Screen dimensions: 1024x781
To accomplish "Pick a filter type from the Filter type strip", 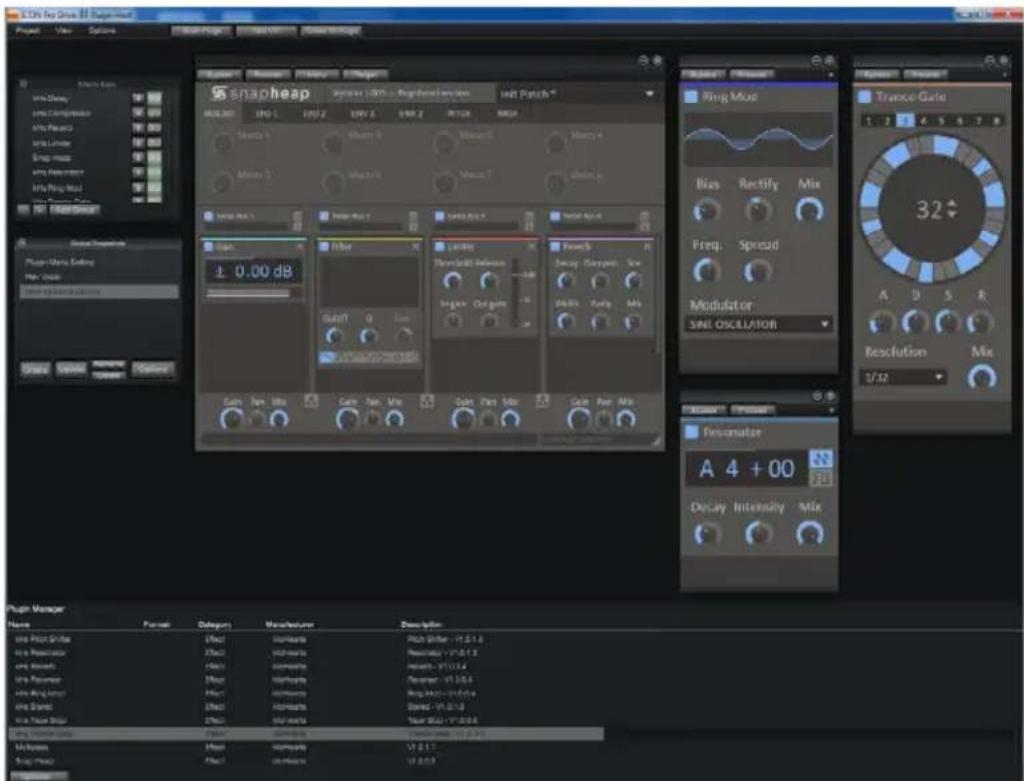I will (x=369, y=357).
